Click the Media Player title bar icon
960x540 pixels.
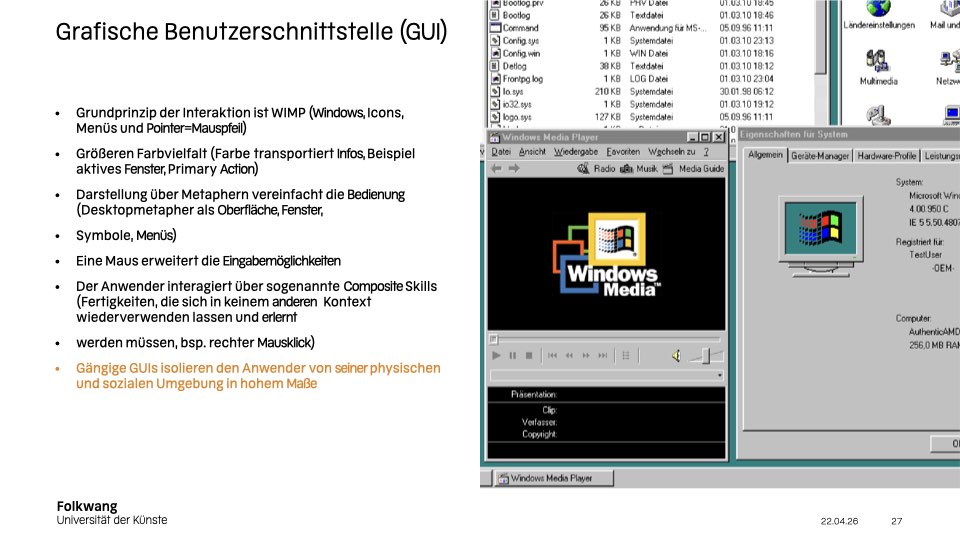pyautogui.click(x=495, y=137)
